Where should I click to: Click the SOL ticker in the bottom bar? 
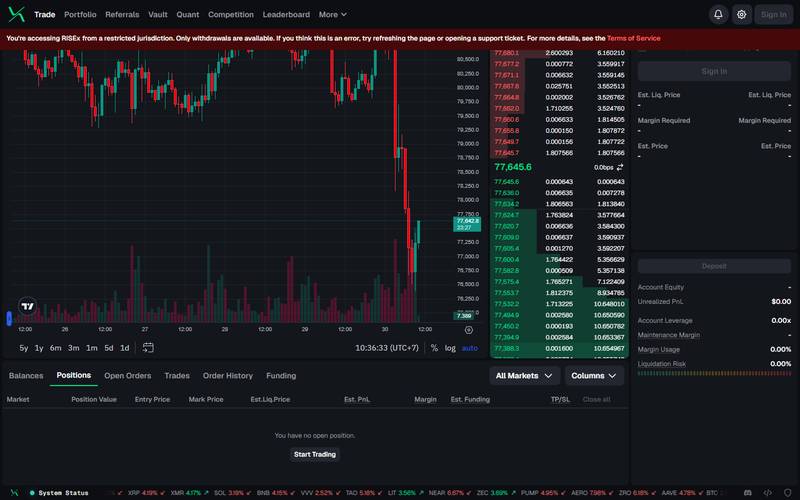[x=233, y=493]
